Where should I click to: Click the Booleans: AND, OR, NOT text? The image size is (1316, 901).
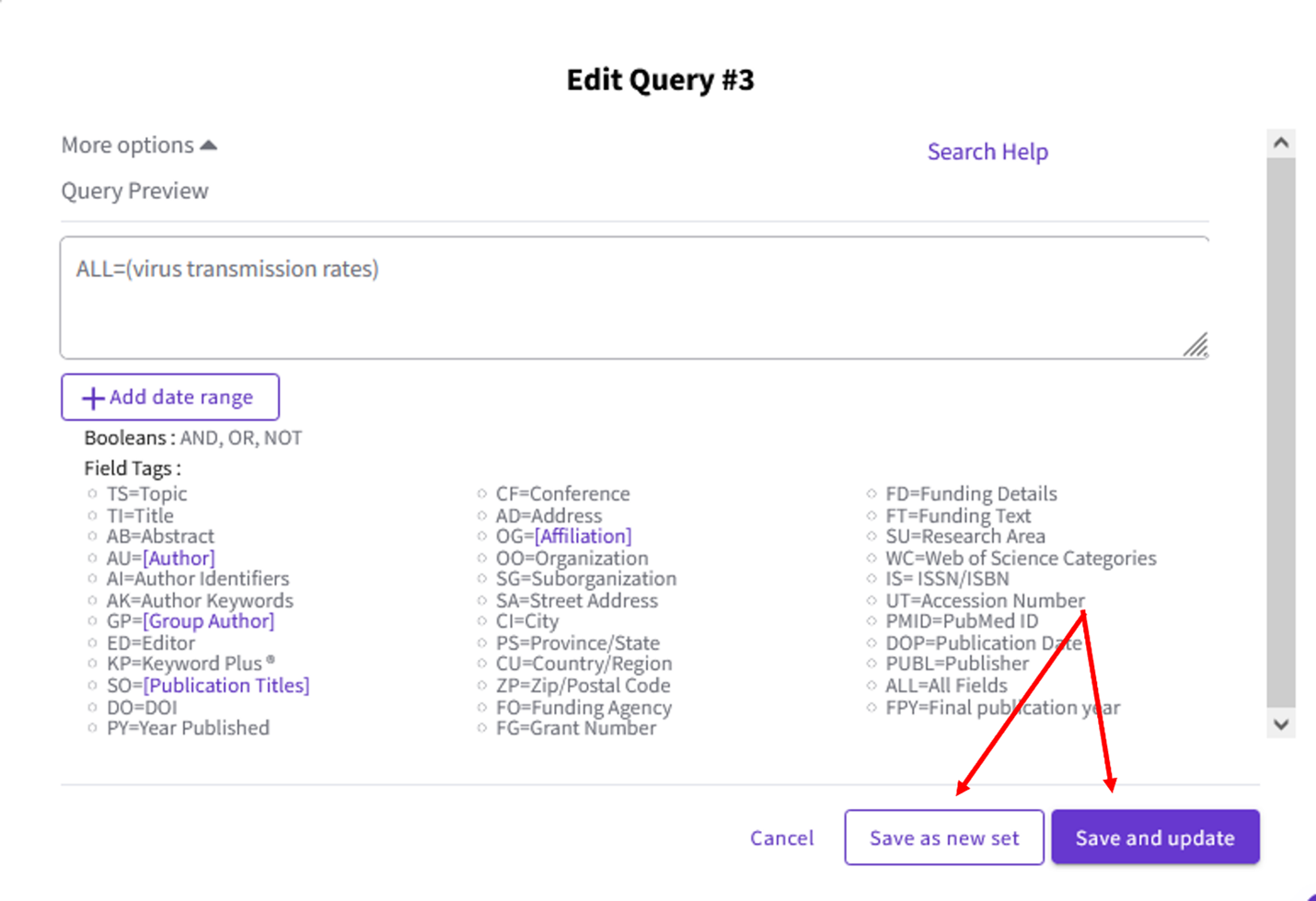pyautogui.click(x=193, y=438)
